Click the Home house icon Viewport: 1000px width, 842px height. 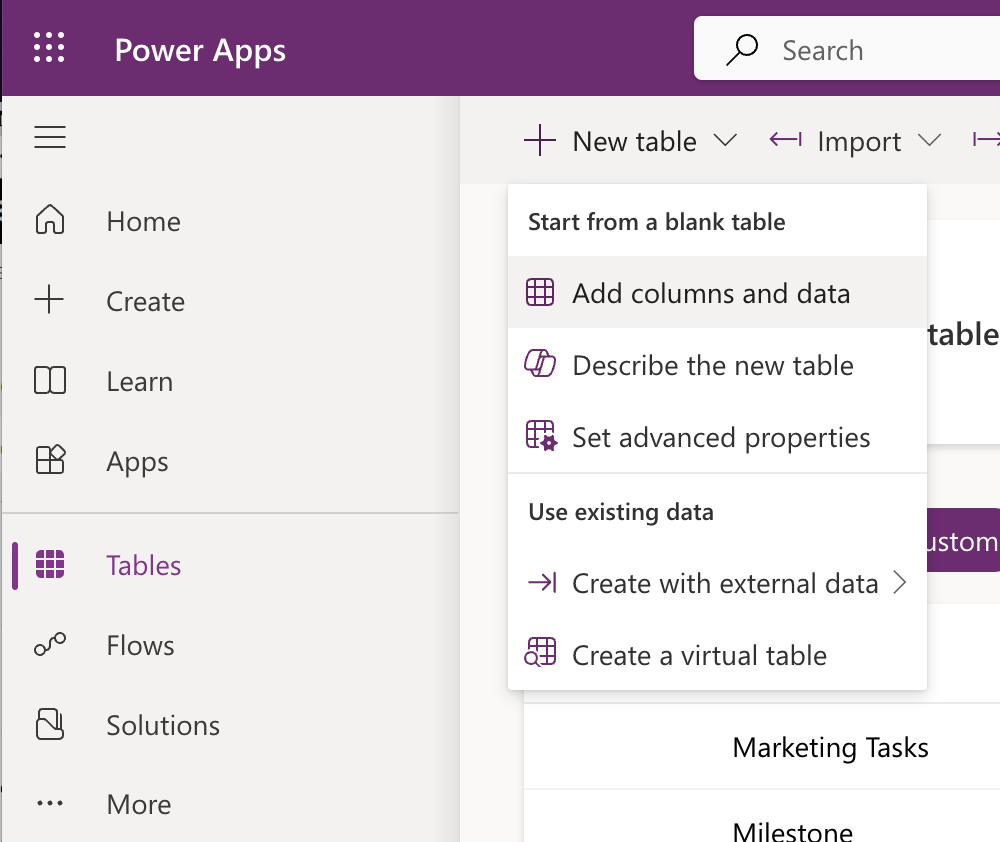pyautogui.click(x=50, y=221)
